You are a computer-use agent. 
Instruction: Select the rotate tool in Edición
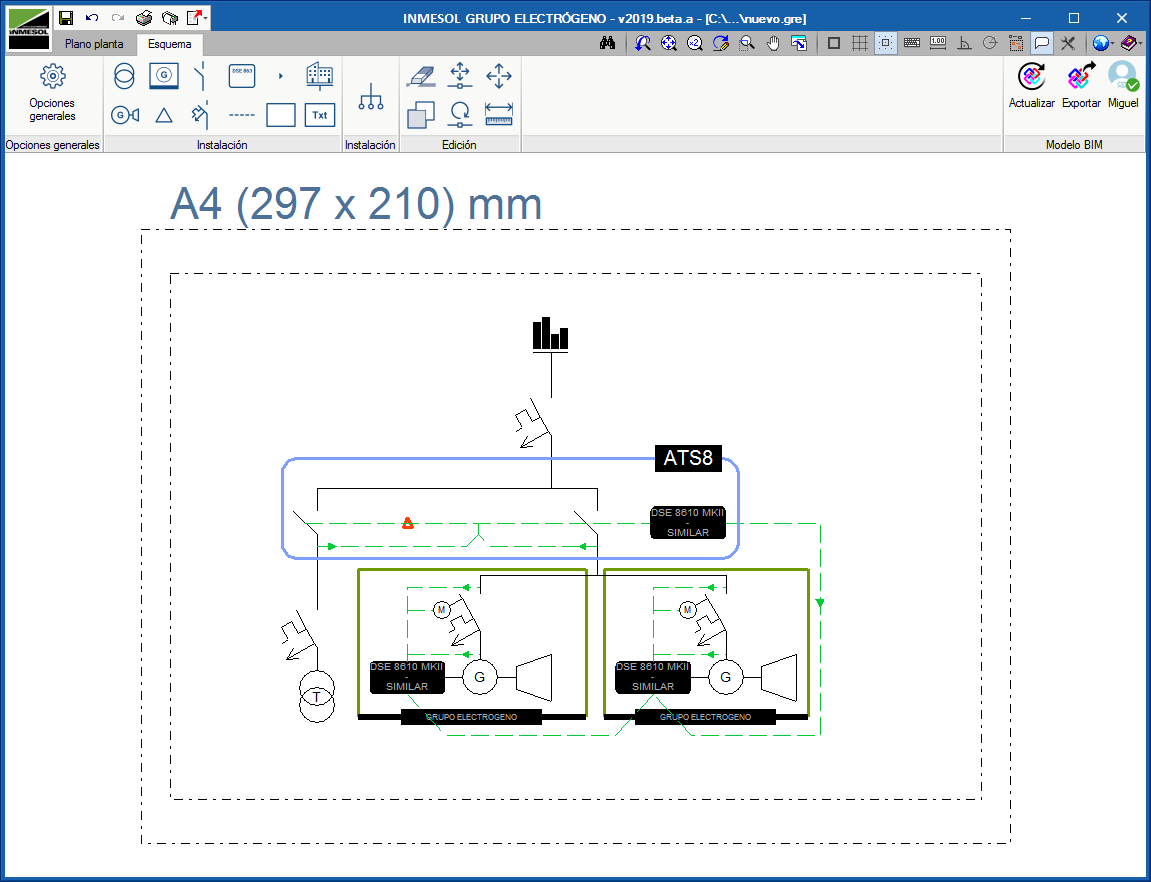(x=460, y=115)
